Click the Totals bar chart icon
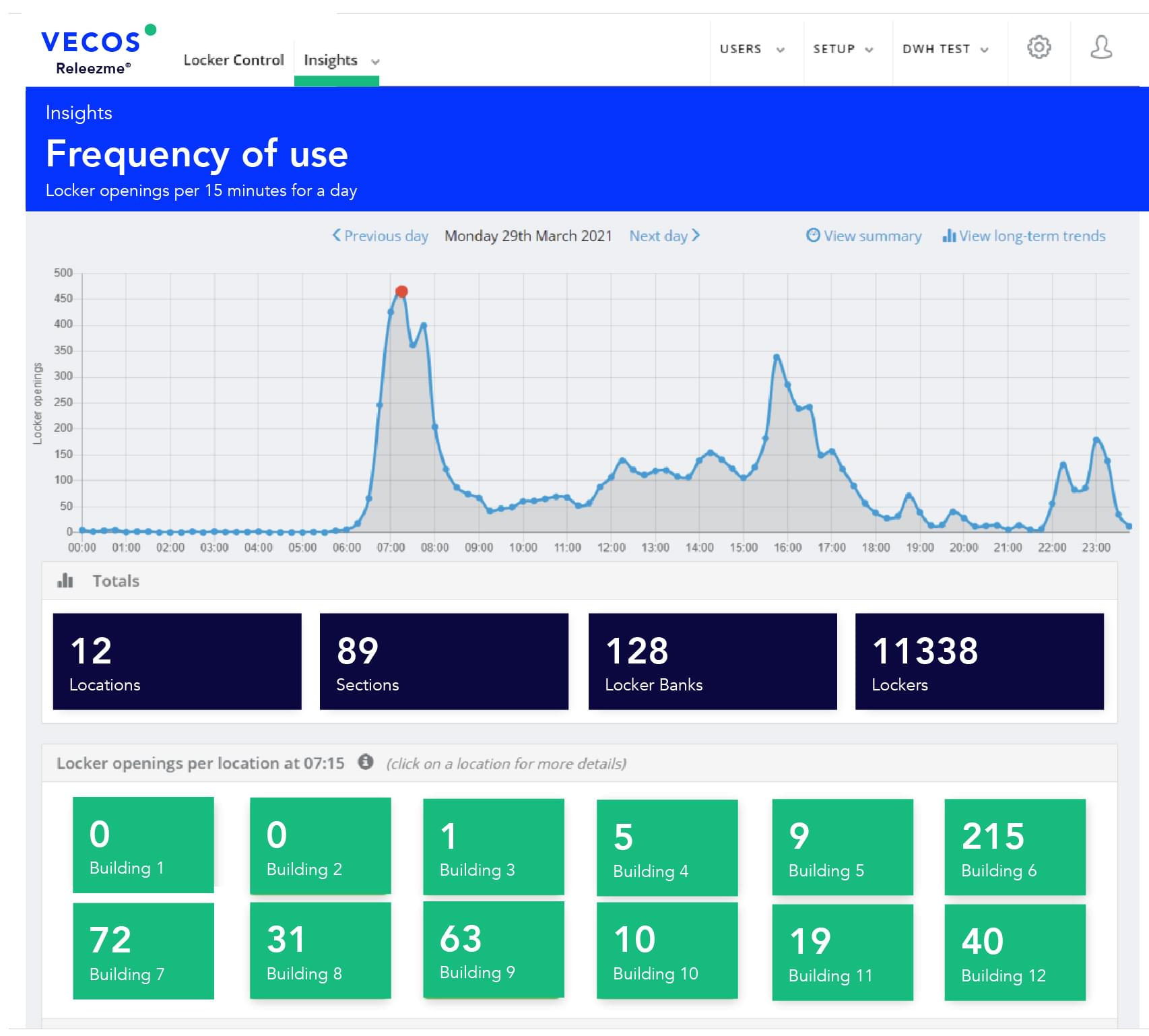 point(65,581)
